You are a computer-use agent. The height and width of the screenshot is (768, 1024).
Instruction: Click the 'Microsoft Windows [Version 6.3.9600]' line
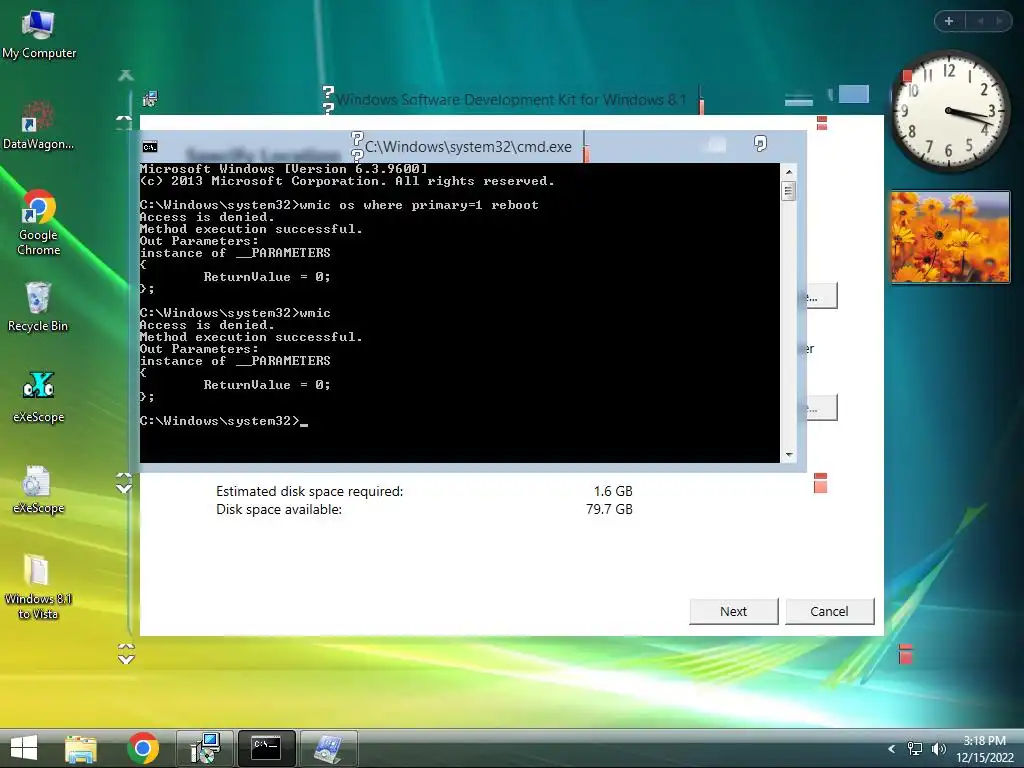[x=283, y=169]
